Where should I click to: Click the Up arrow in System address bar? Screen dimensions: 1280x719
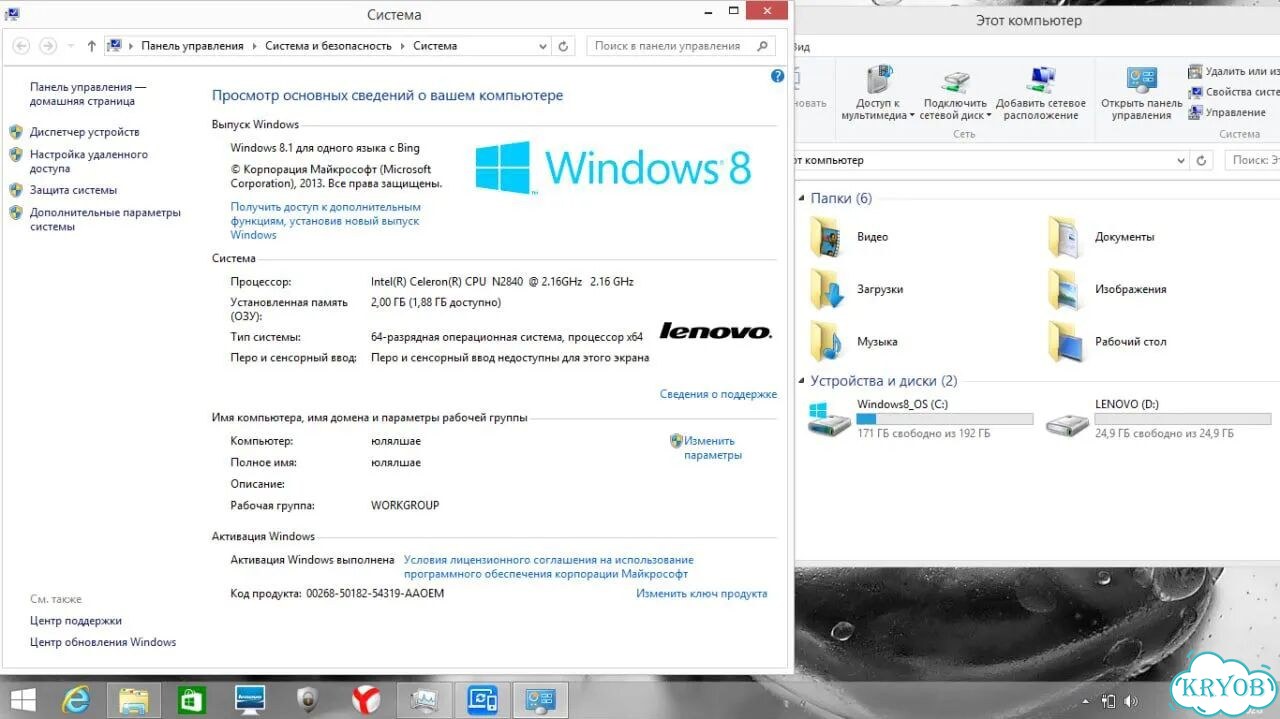pyautogui.click(x=92, y=46)
